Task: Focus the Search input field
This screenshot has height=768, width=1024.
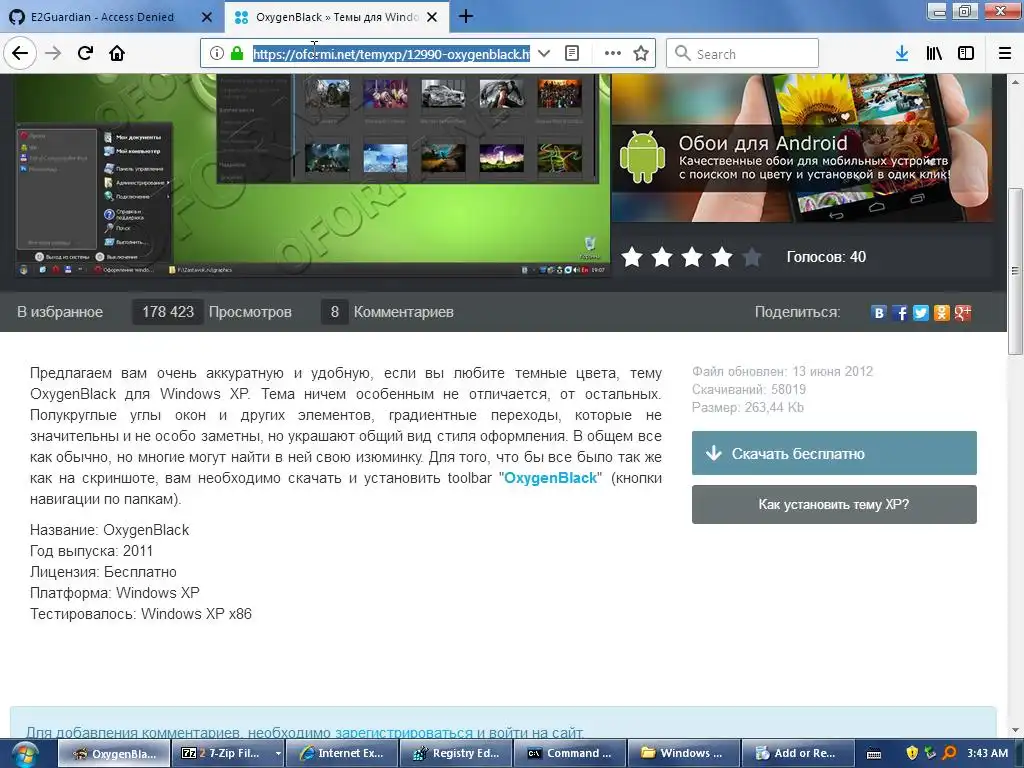Action: pos(743,53)
